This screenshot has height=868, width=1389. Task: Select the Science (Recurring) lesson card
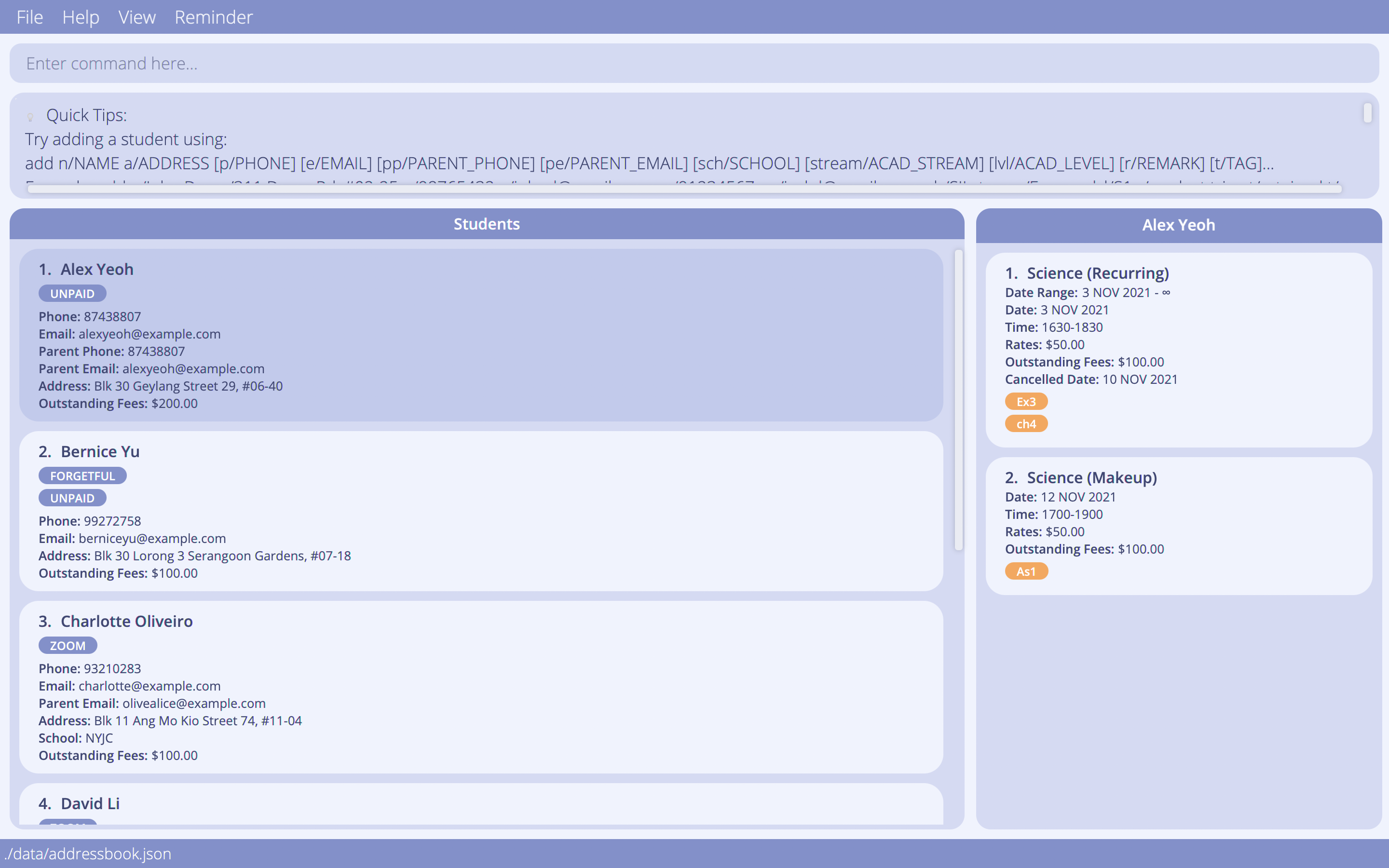tap(1179, 350)
